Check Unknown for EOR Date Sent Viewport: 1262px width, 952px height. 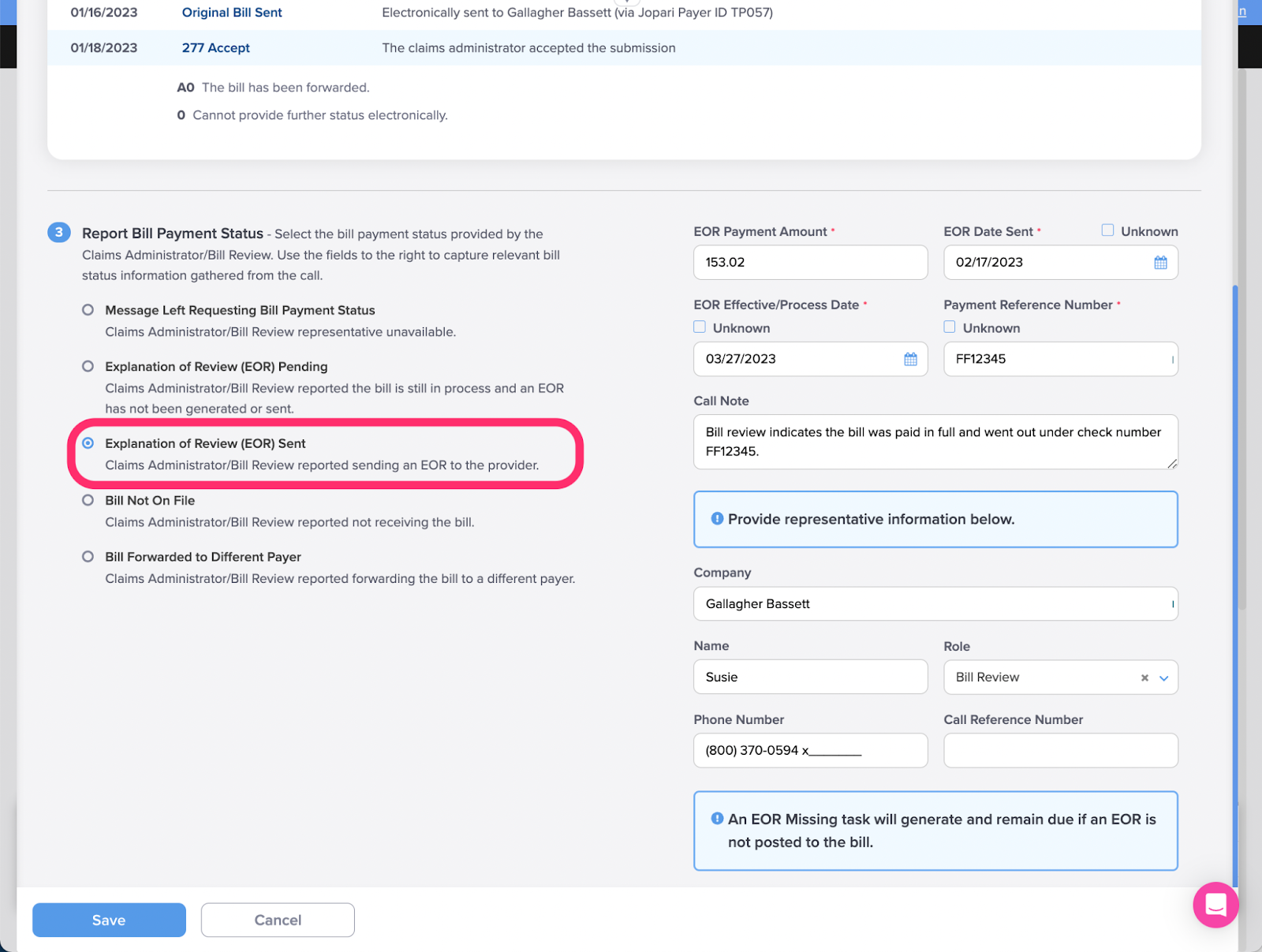click(1108, 230)
